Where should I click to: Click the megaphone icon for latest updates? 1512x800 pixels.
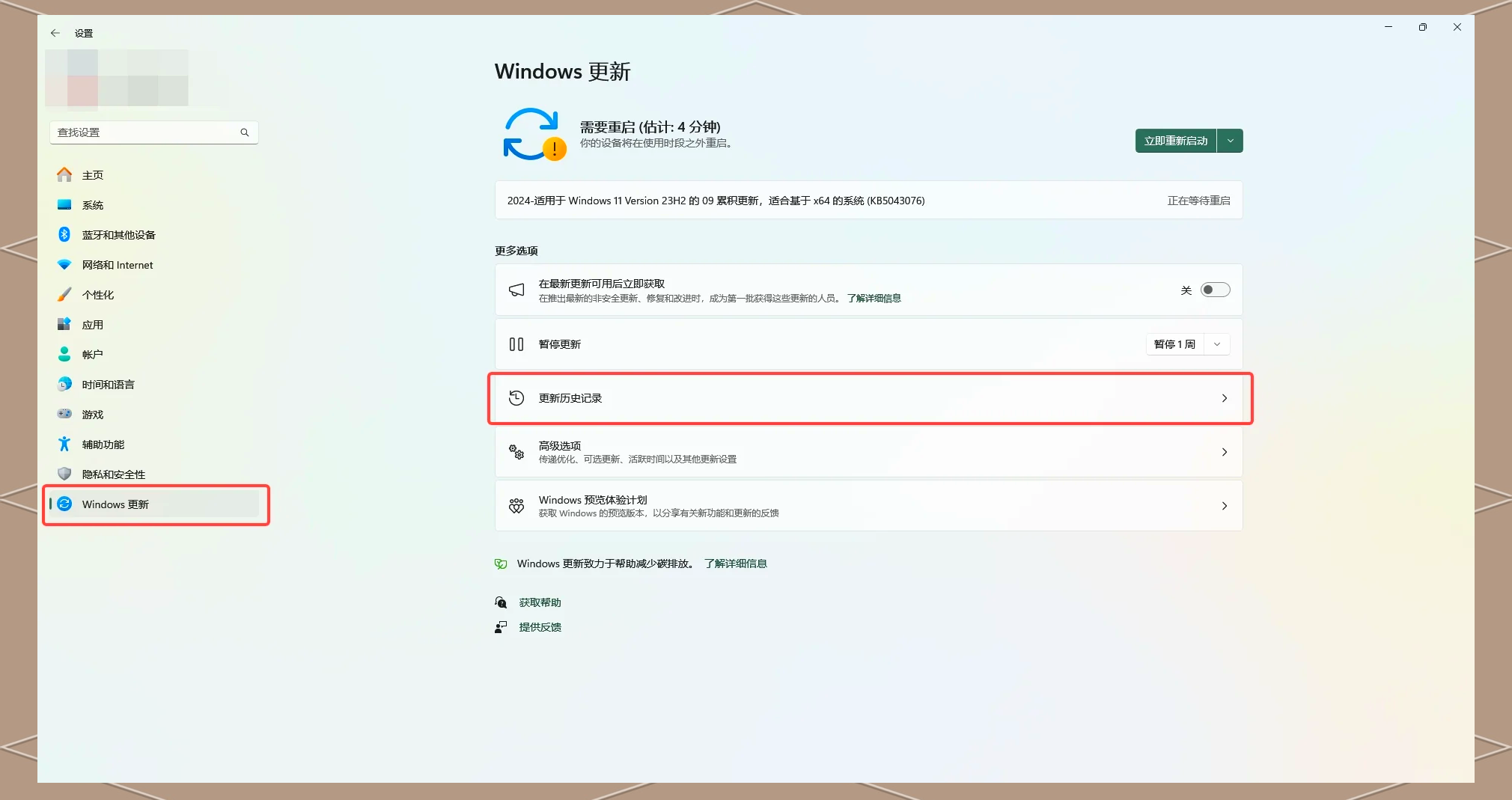pyautogui.click(x=516, y=290)
